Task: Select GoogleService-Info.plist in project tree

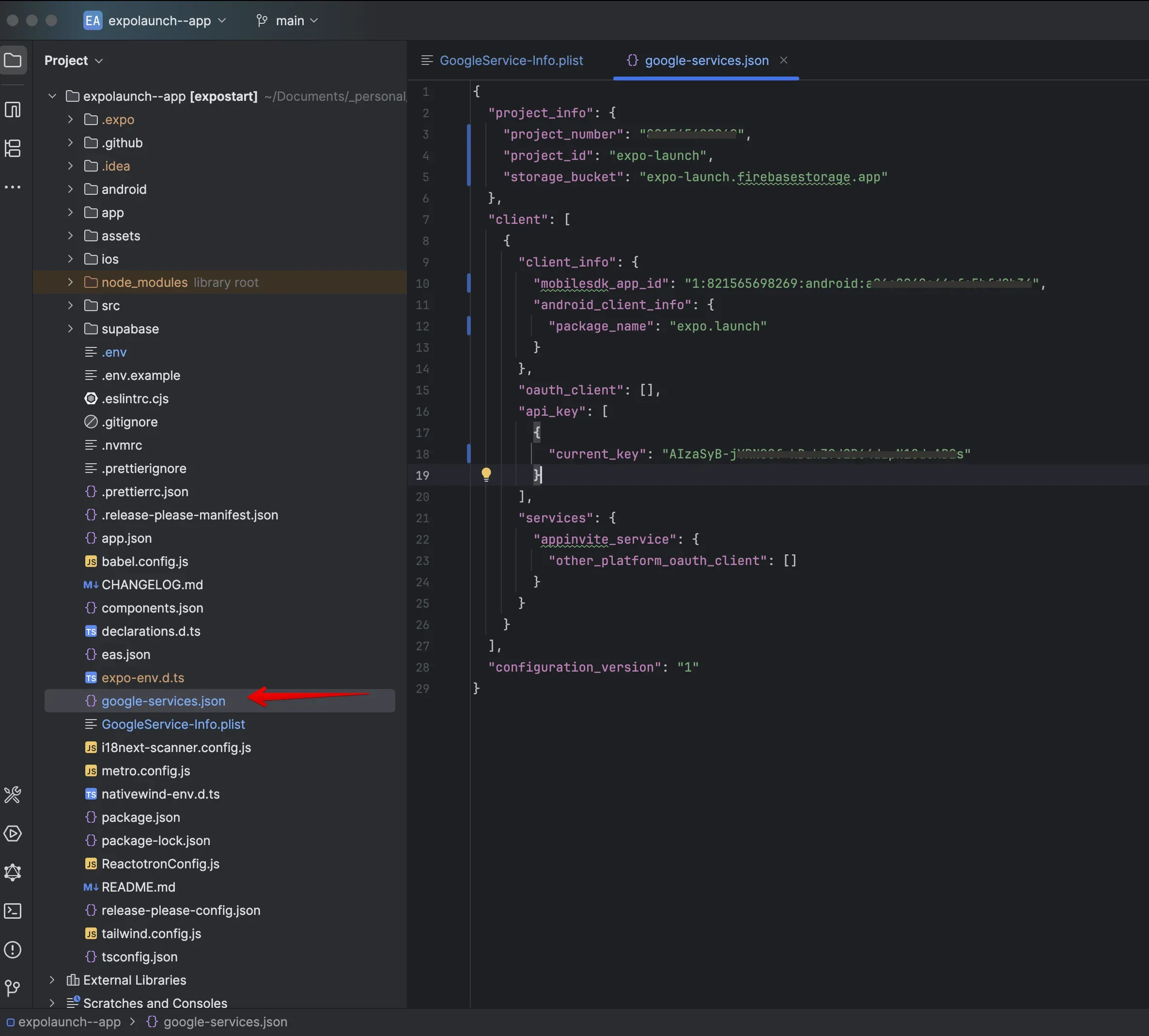Action: click(x=173, y=724)
